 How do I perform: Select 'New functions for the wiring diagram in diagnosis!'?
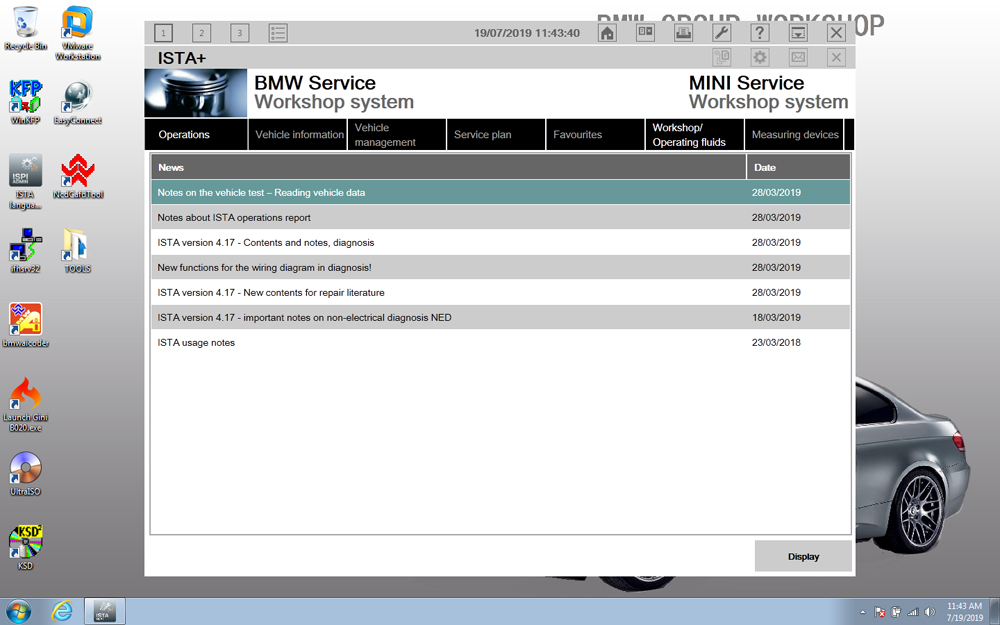pos(501,267)
